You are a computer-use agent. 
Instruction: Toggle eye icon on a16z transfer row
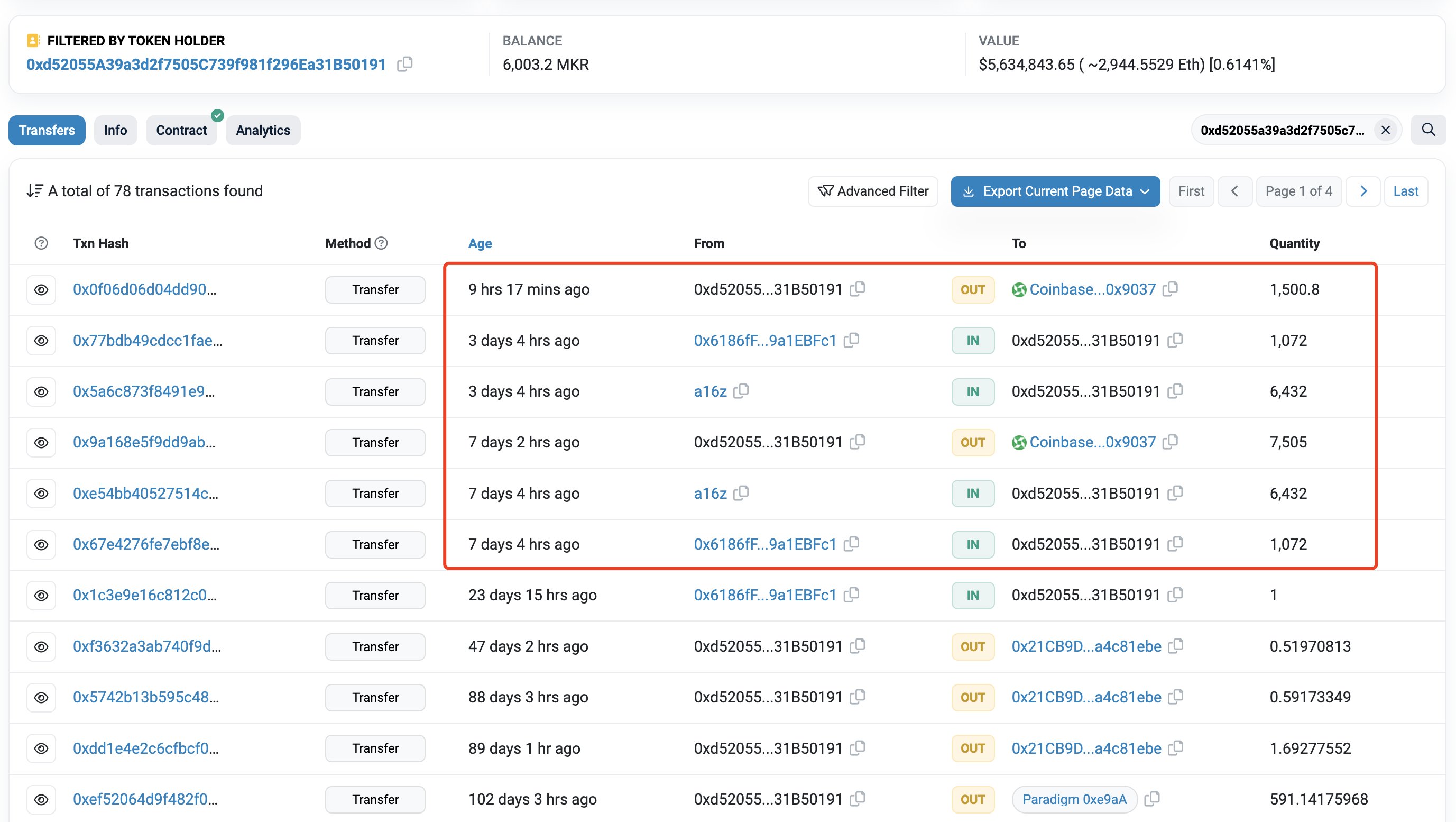tap(41, 391)
